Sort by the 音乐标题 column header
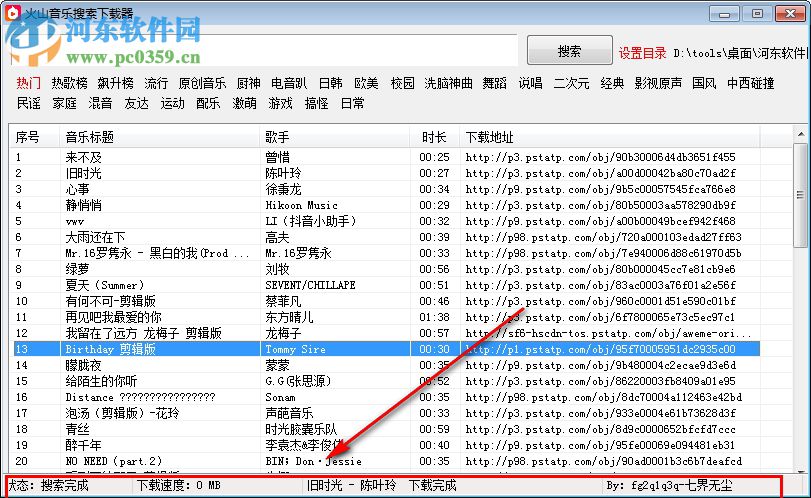 (159, 137)
